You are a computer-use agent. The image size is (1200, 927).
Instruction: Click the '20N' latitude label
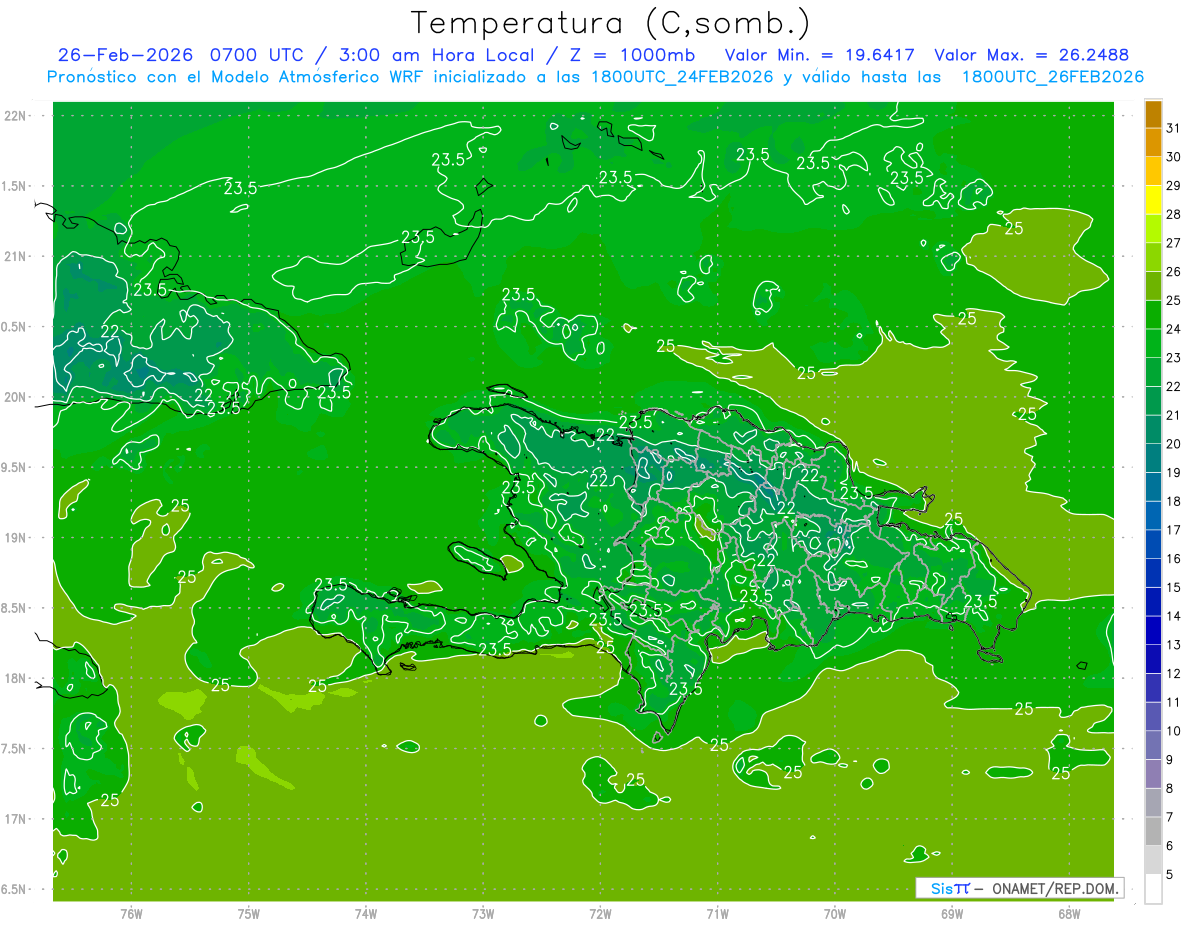coord(16,397)
